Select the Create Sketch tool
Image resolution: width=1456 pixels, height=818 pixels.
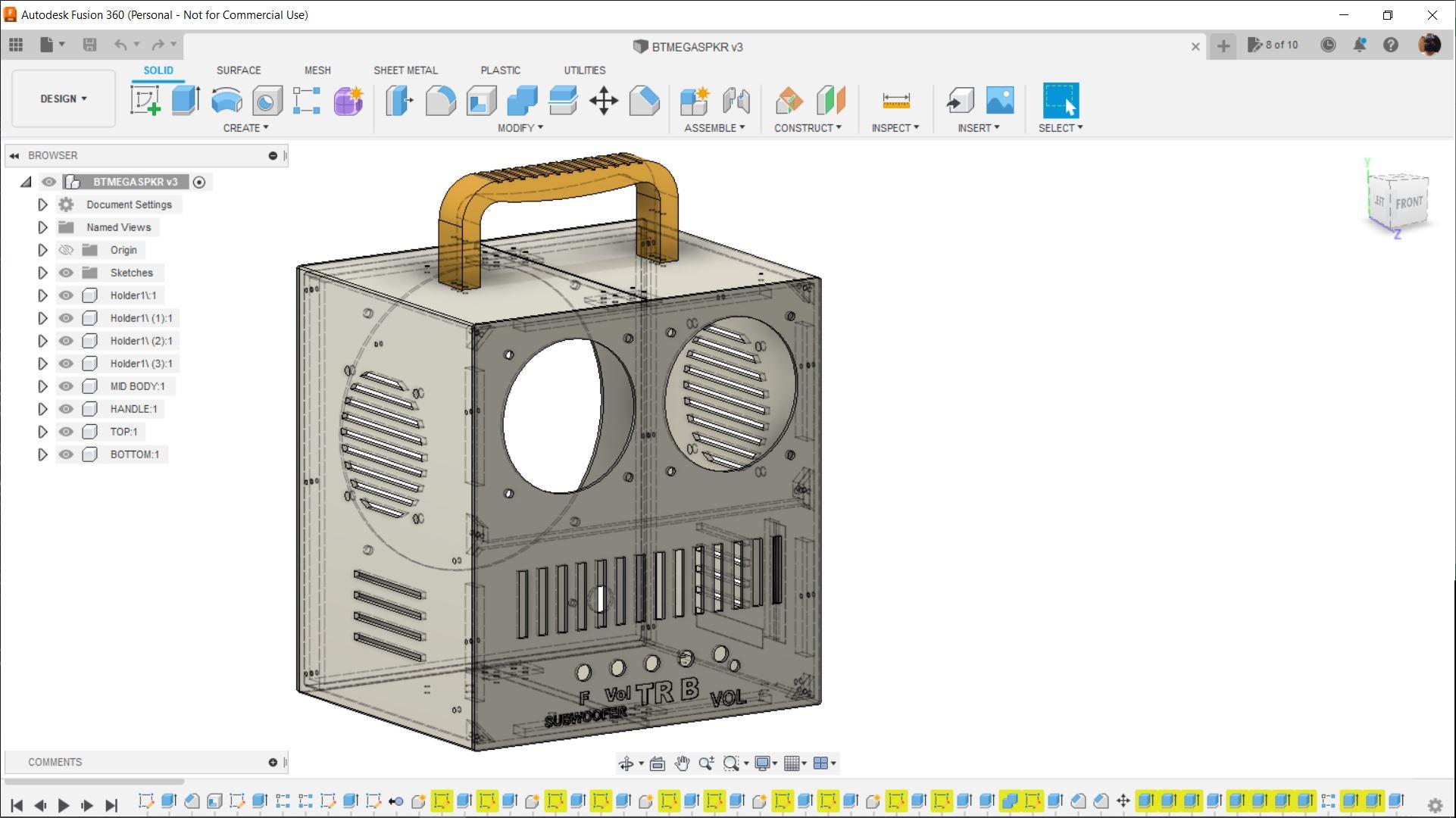[x=145, y=101]
